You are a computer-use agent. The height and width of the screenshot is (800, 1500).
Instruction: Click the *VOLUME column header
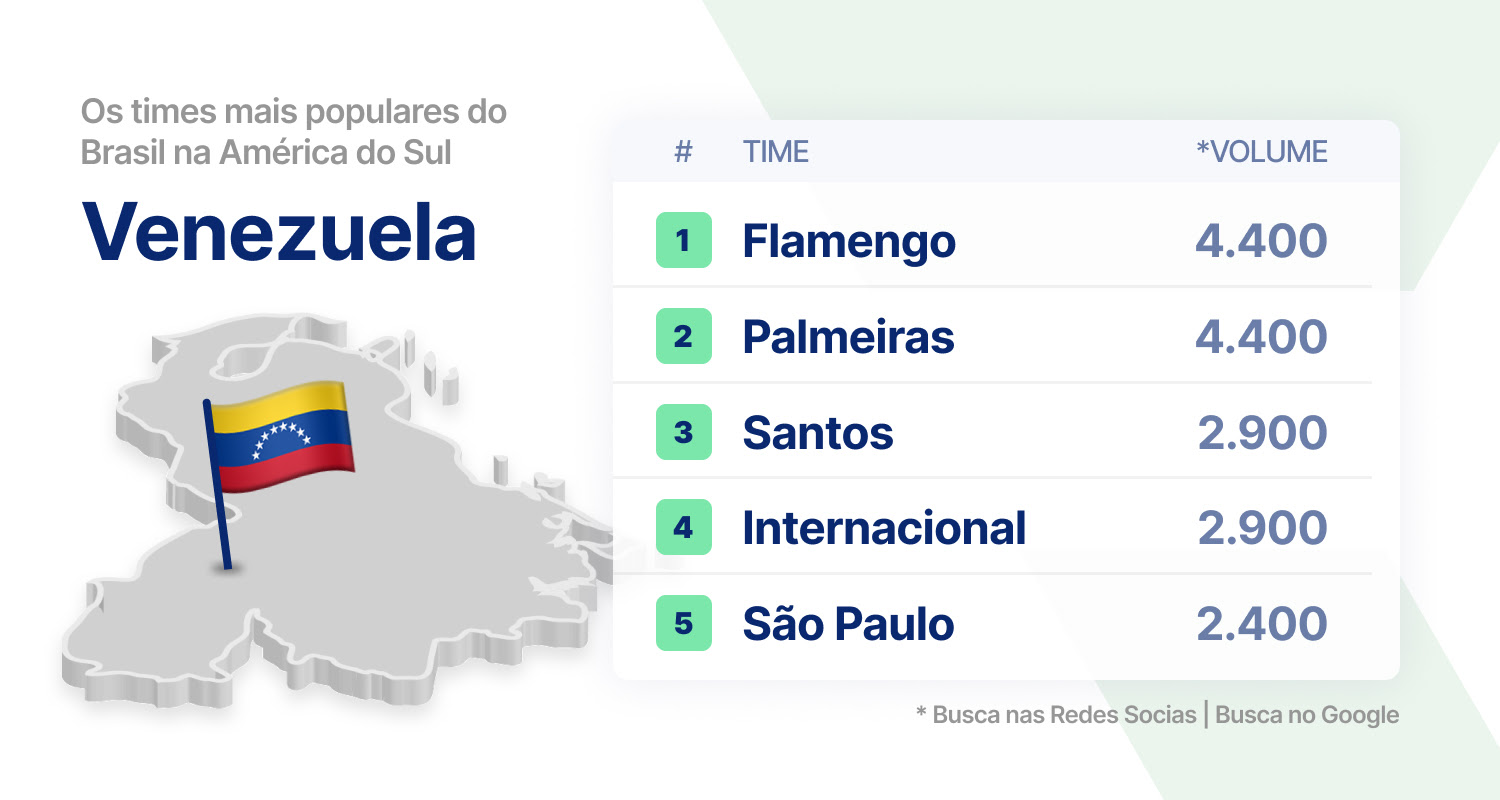[x=1262, y=152]
